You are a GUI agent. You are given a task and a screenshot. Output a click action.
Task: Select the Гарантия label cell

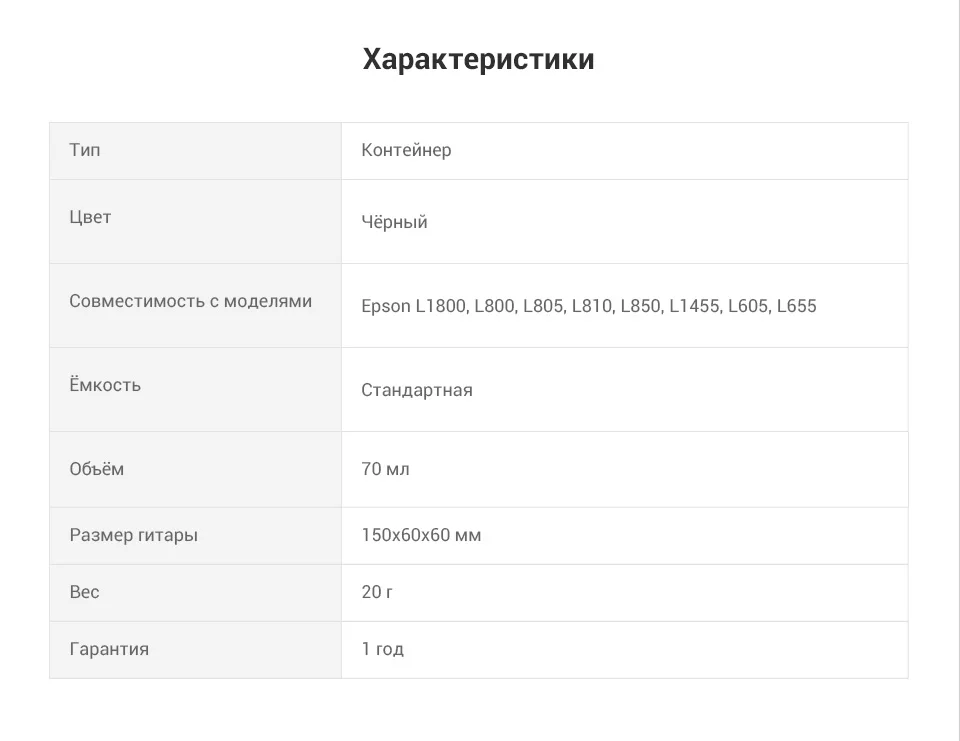click(x=195, y=650)
